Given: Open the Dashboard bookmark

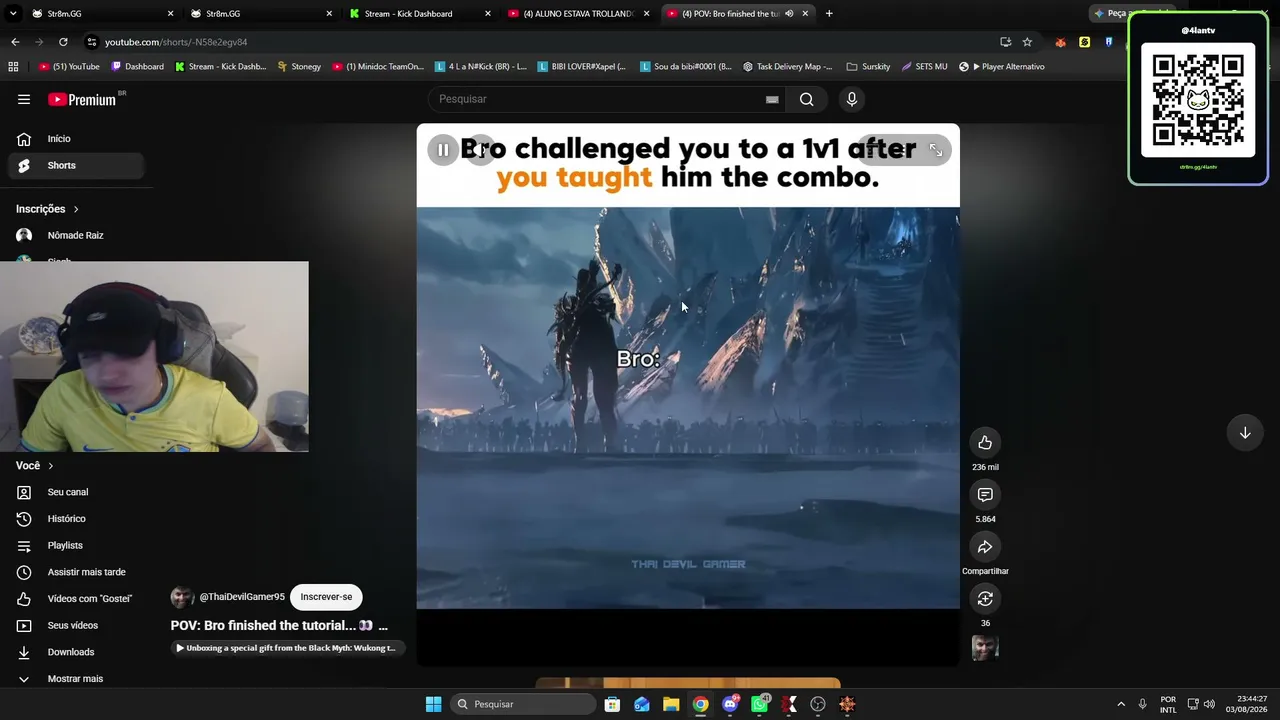Looking at the screenshot, I should tap(137, 67).
